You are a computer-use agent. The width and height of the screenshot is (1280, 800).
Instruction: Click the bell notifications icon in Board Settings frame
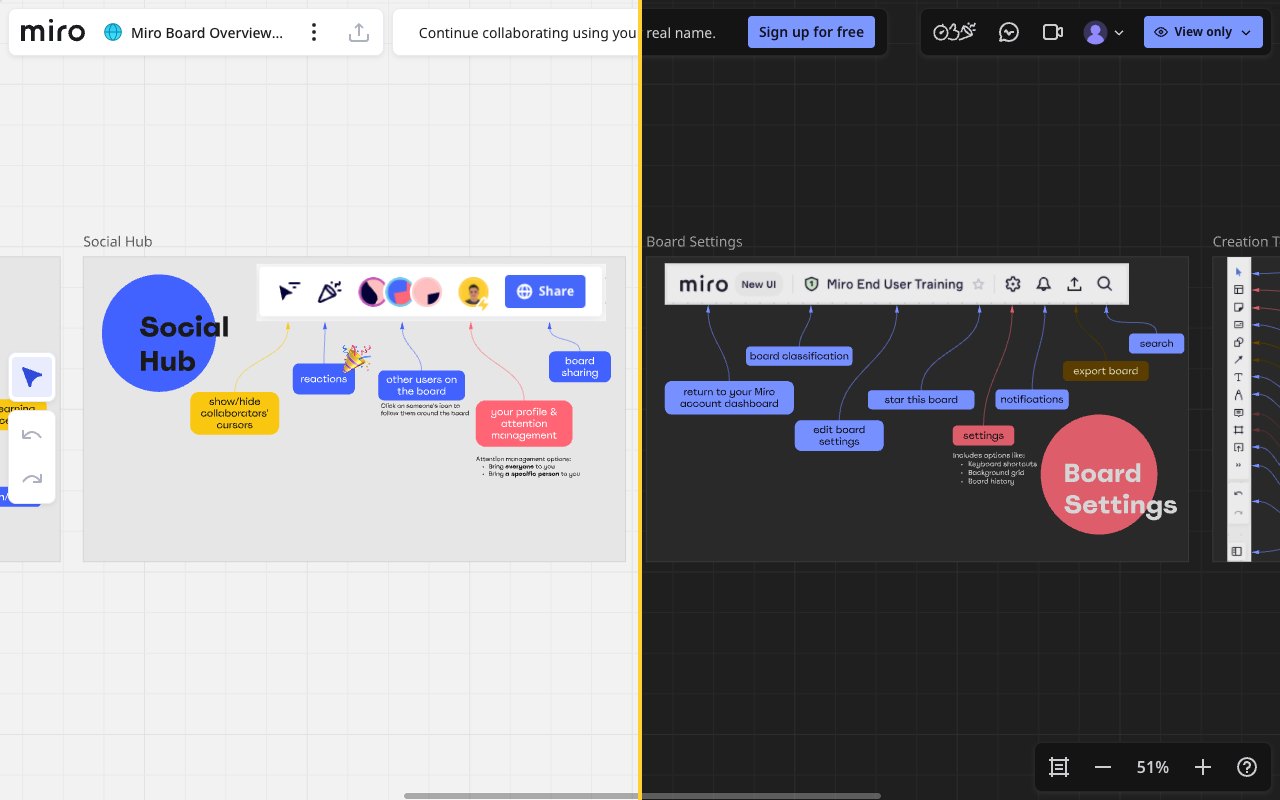coord(1043,284)
